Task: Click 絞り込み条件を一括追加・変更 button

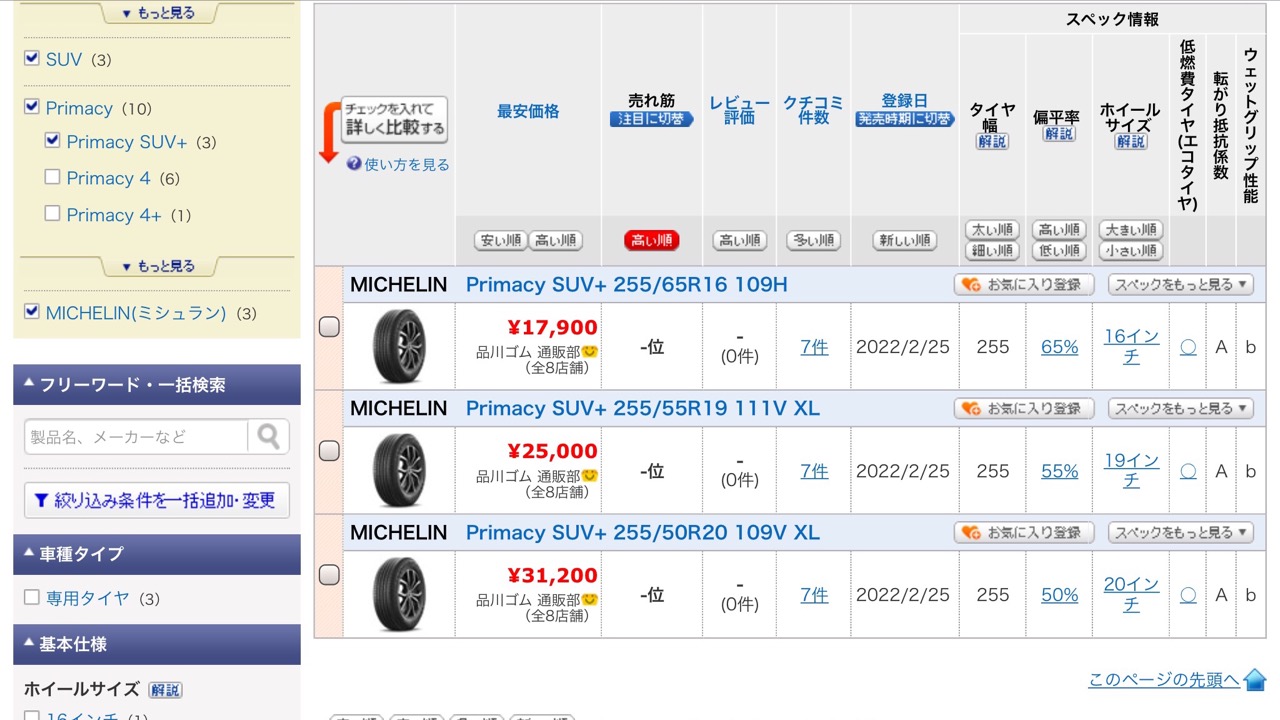Action: (x=157, y=500)
